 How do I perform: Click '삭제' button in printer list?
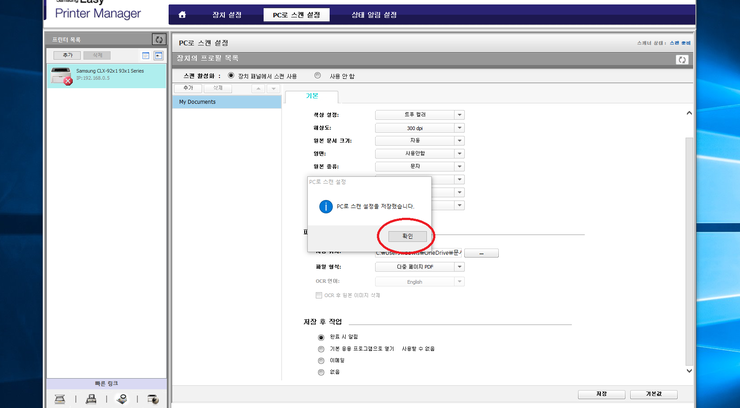click(97, 55)
